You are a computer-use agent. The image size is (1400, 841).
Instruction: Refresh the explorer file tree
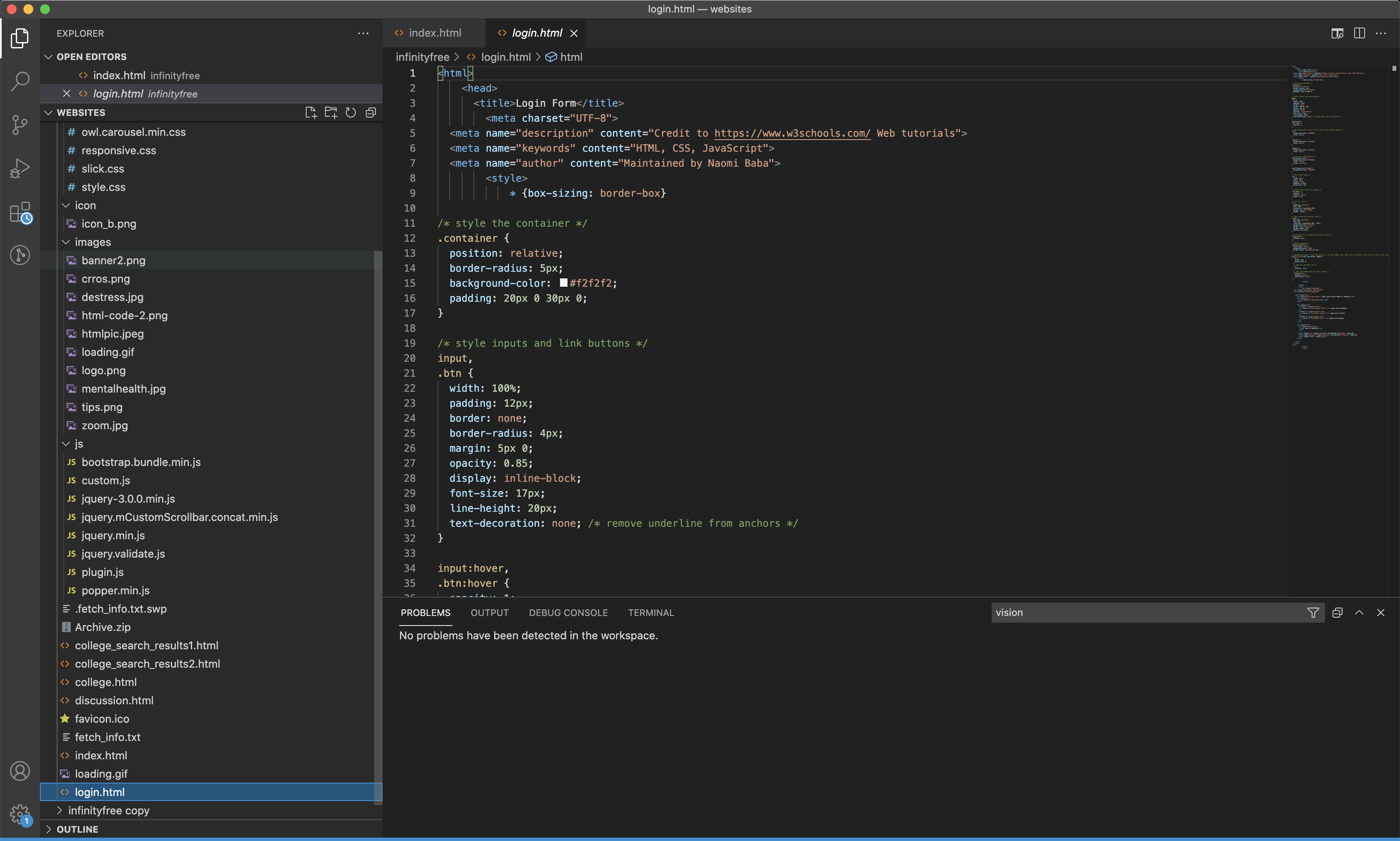pos(351,112)
